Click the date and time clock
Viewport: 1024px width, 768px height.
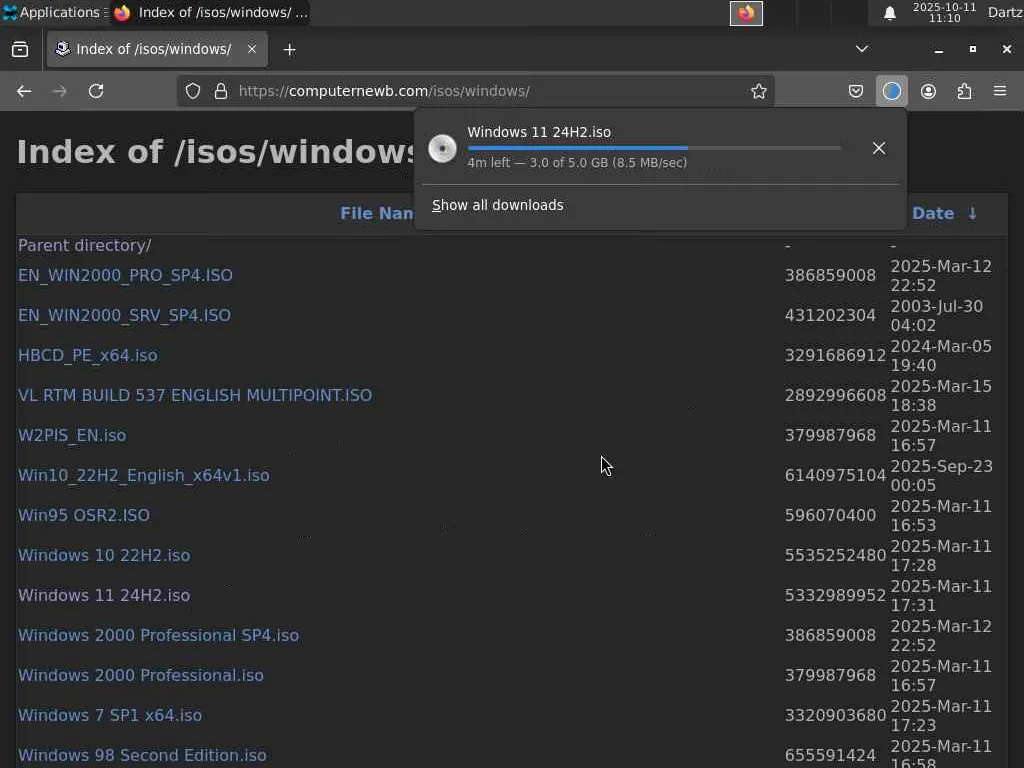click(944, 12)
